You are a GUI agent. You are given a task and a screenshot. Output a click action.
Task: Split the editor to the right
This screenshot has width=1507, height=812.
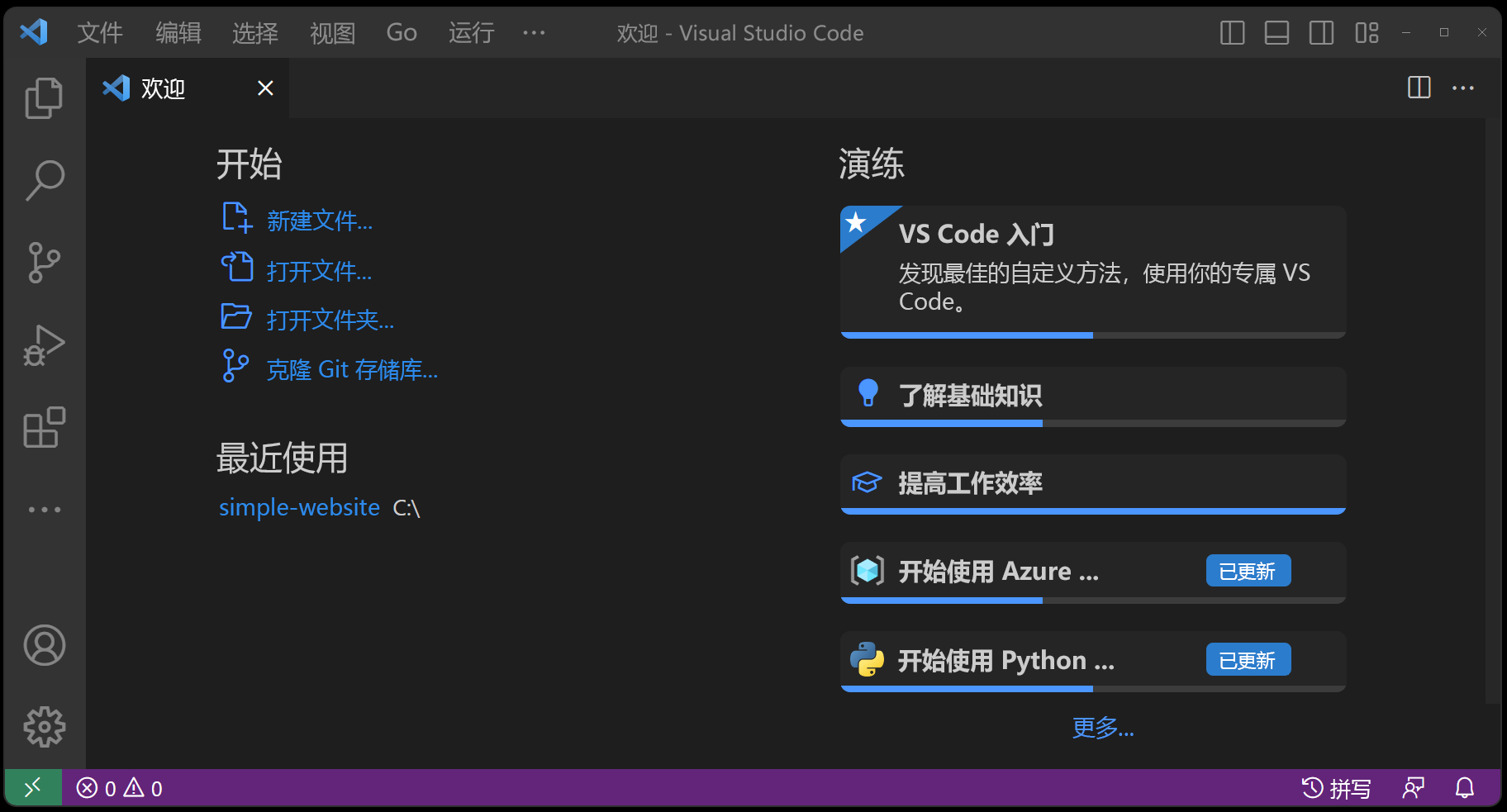[x=1419, y=88]
